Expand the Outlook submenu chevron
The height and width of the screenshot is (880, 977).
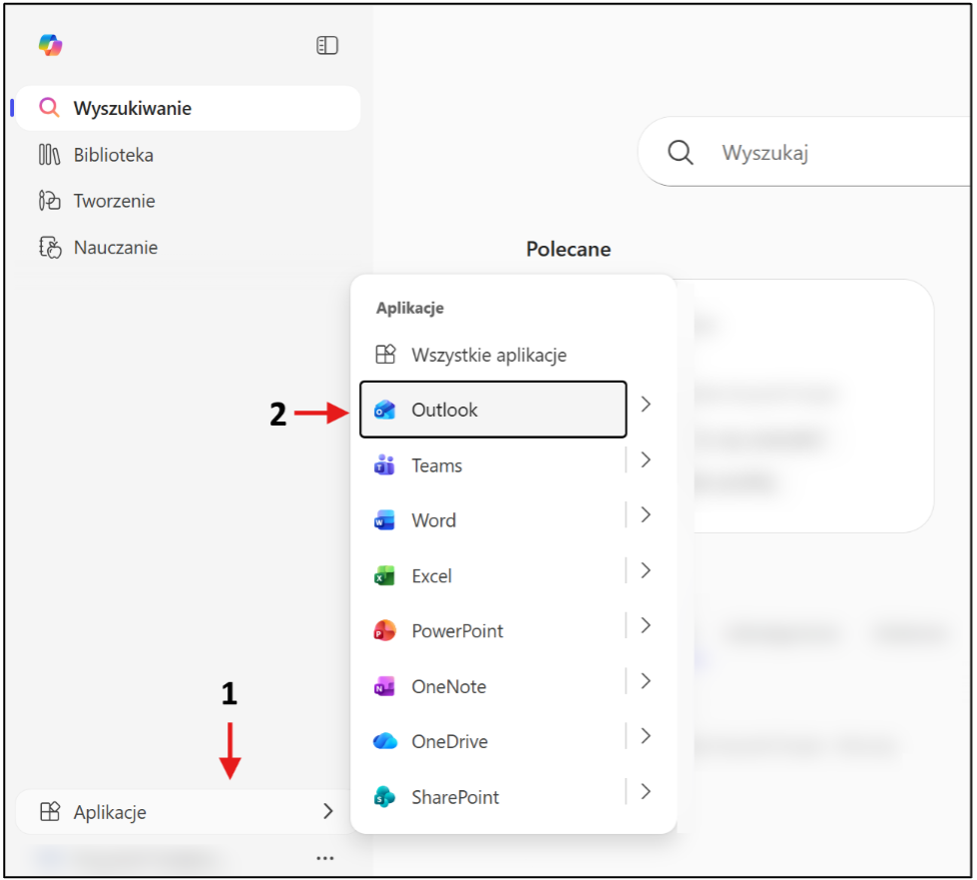pos(646,404)
